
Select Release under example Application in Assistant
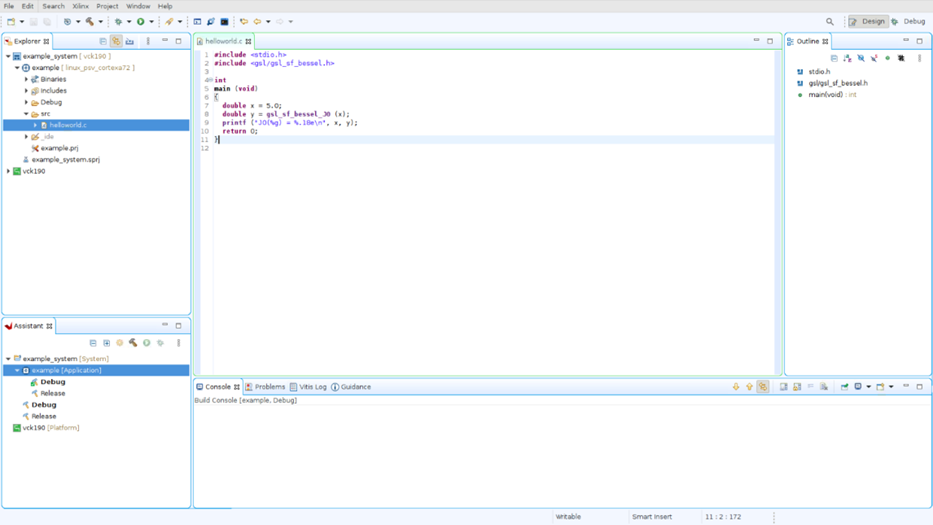click(53, 393)
